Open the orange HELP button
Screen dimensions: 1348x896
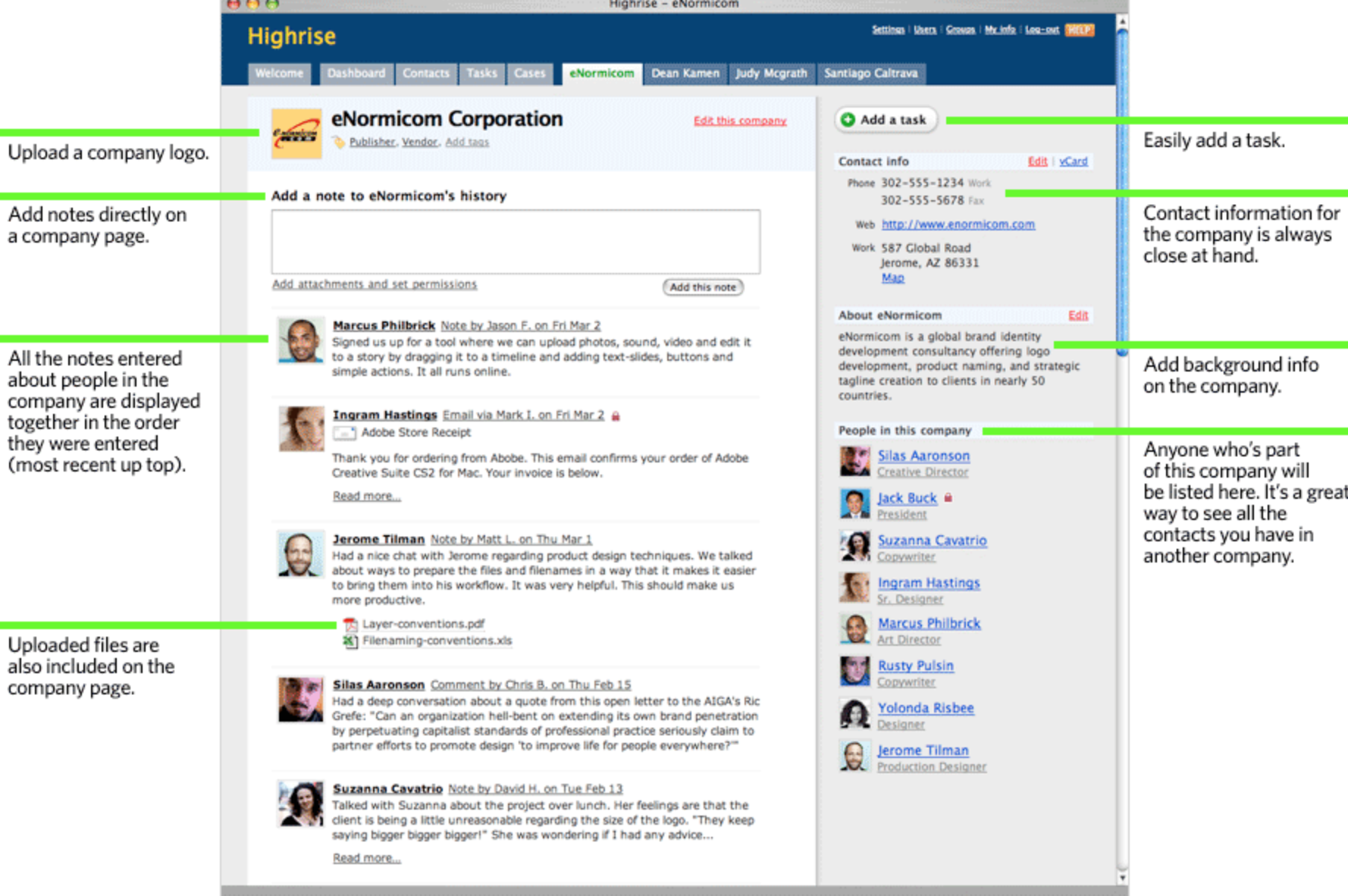1079,30
